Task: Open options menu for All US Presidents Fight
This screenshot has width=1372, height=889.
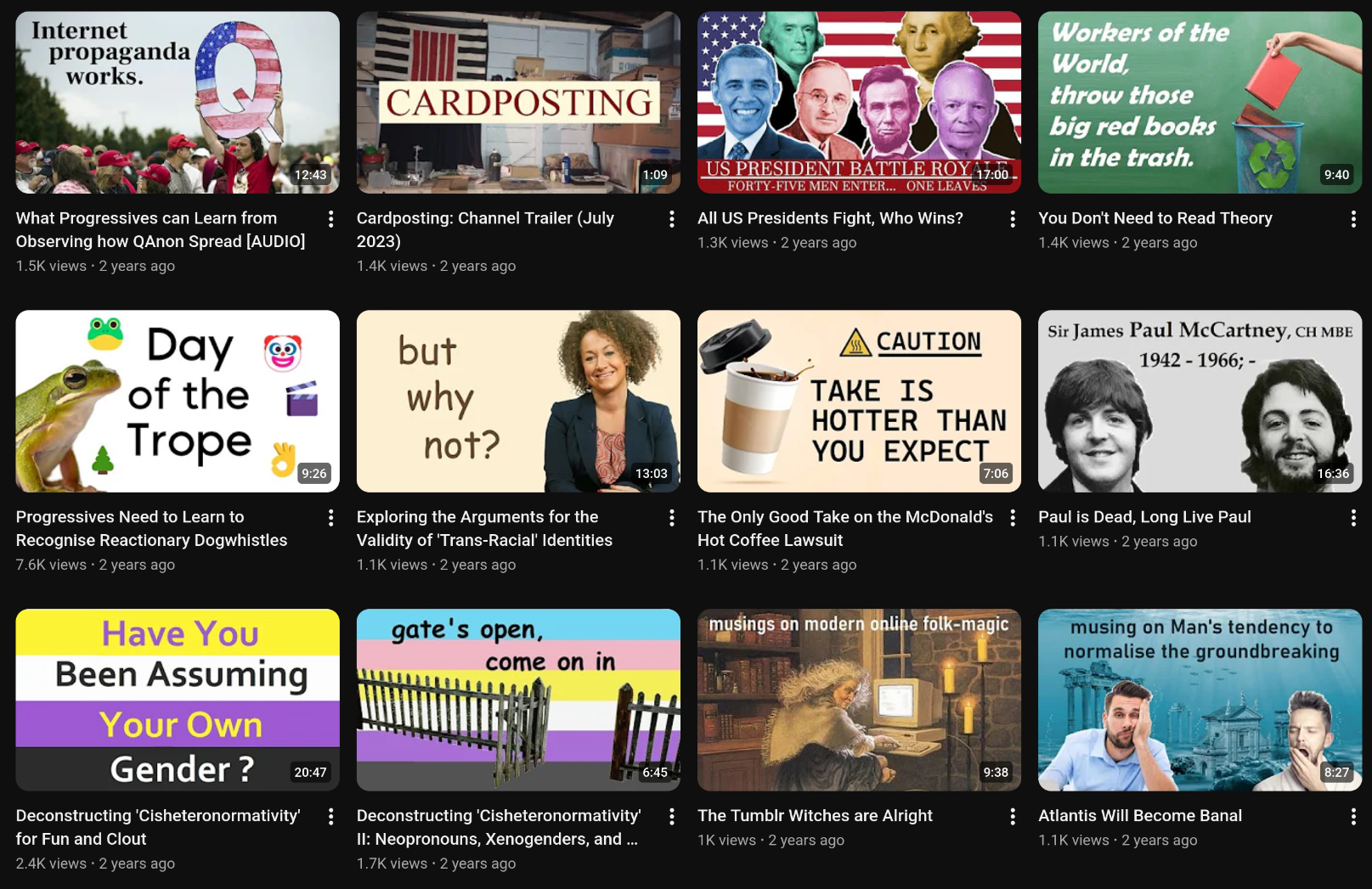Action: coord(1012,219)
